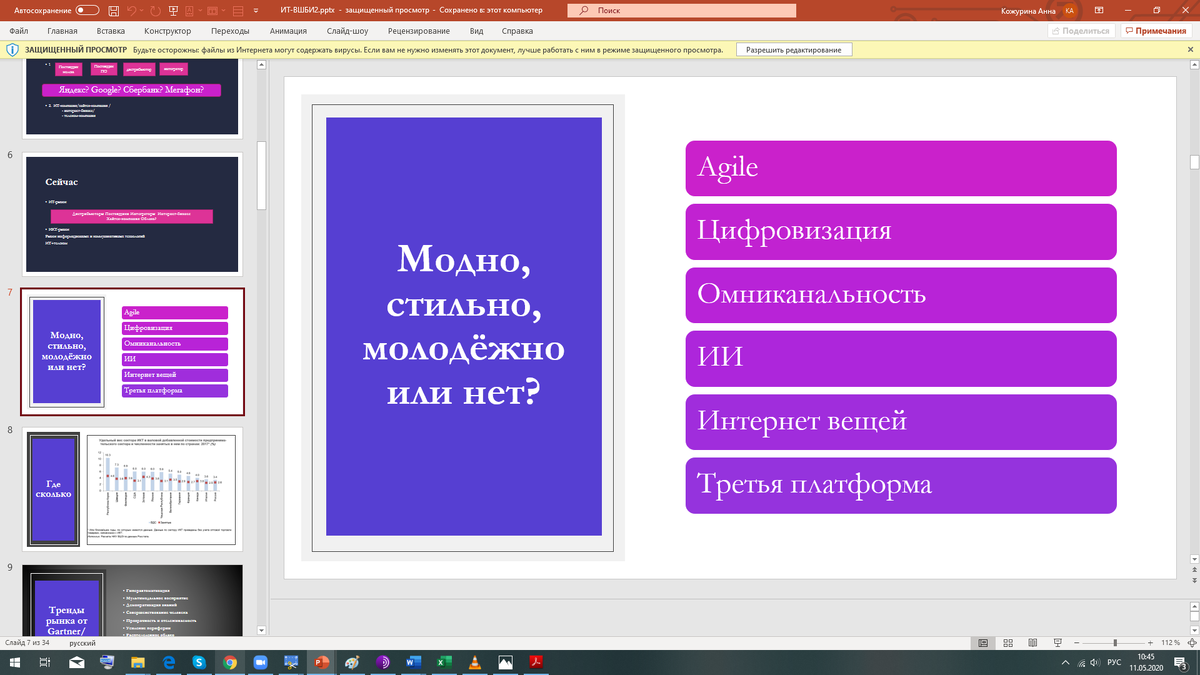Click the fit slide to window icon
This screenshot has width=1200, height=675.
pyautogui.click(x=1190, y=643)
